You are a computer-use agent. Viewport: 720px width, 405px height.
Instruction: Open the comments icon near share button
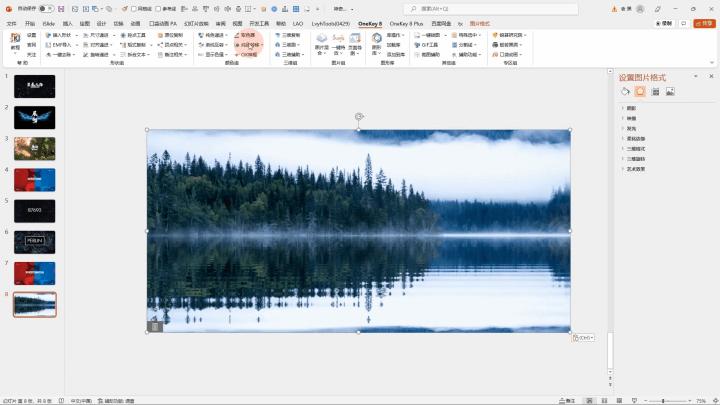point(684,23)
